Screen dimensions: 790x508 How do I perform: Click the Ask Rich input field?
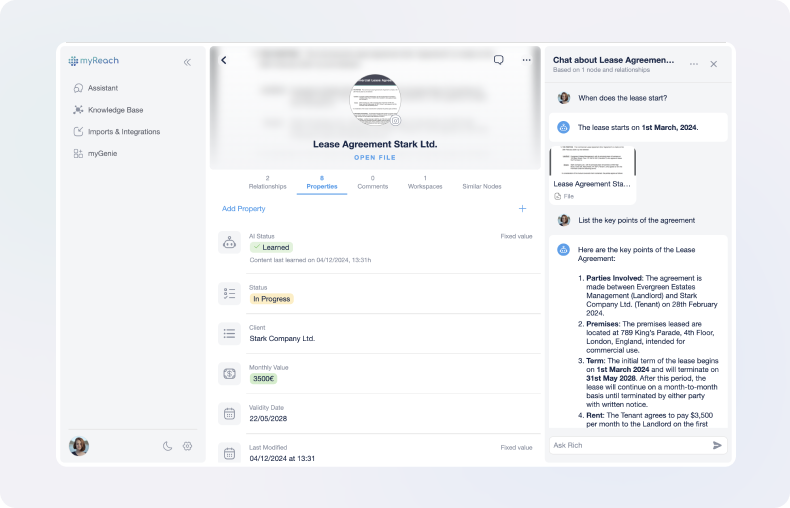[x=628, y=445]
